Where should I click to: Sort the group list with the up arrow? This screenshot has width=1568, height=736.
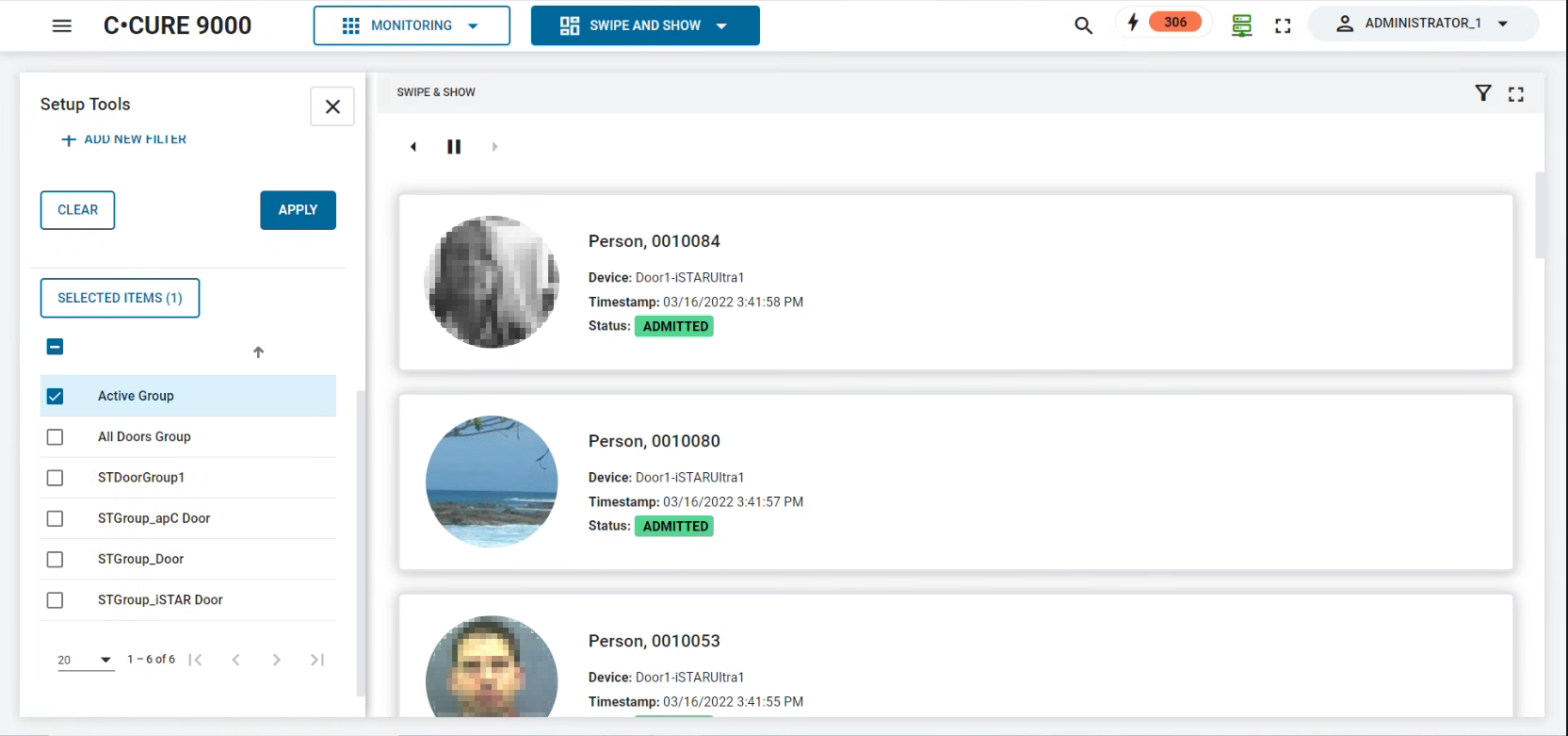[x=258, y=352]
